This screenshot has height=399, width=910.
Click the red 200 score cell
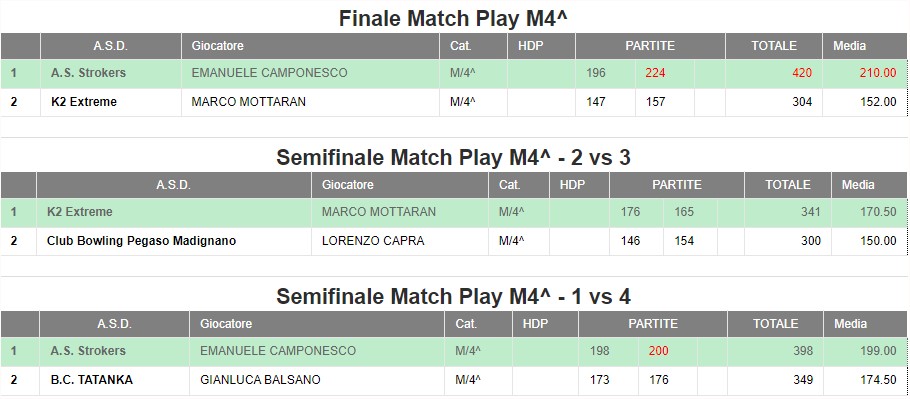[x=659, y=351]
